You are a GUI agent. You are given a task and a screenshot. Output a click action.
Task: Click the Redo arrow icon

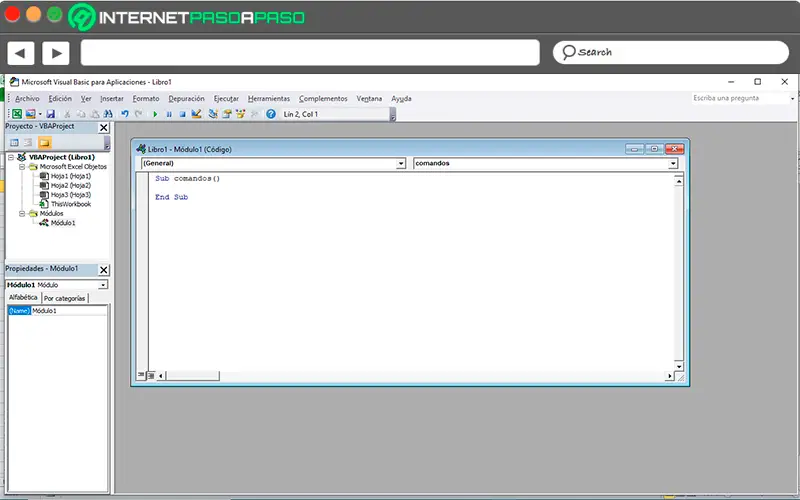138,114
